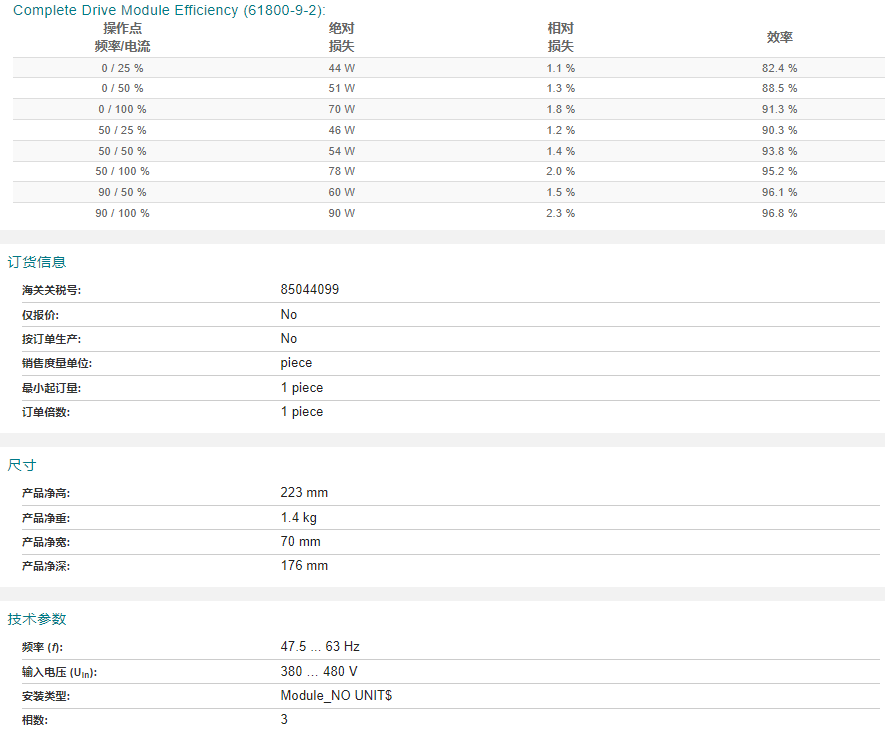Click the 产品净高 value 223 mm
885x729 pixels.
pos(304,493)
